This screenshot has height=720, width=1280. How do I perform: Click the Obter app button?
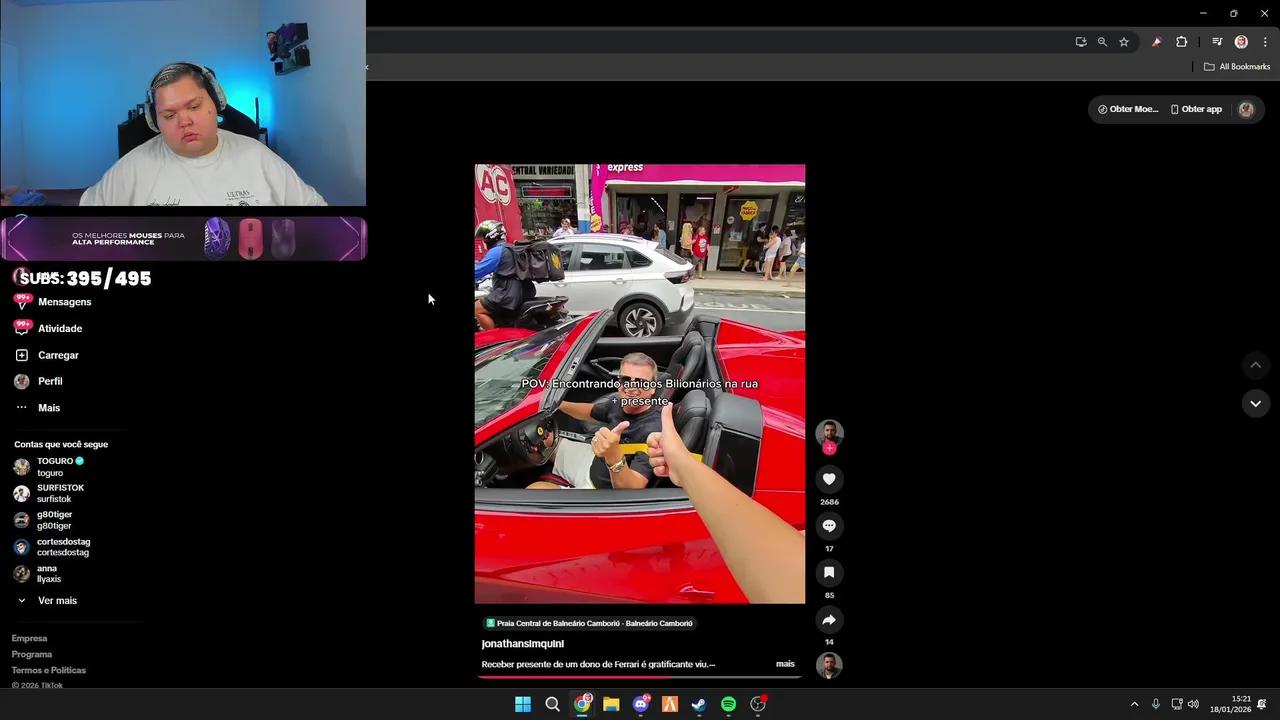[x=1196, y=108]
